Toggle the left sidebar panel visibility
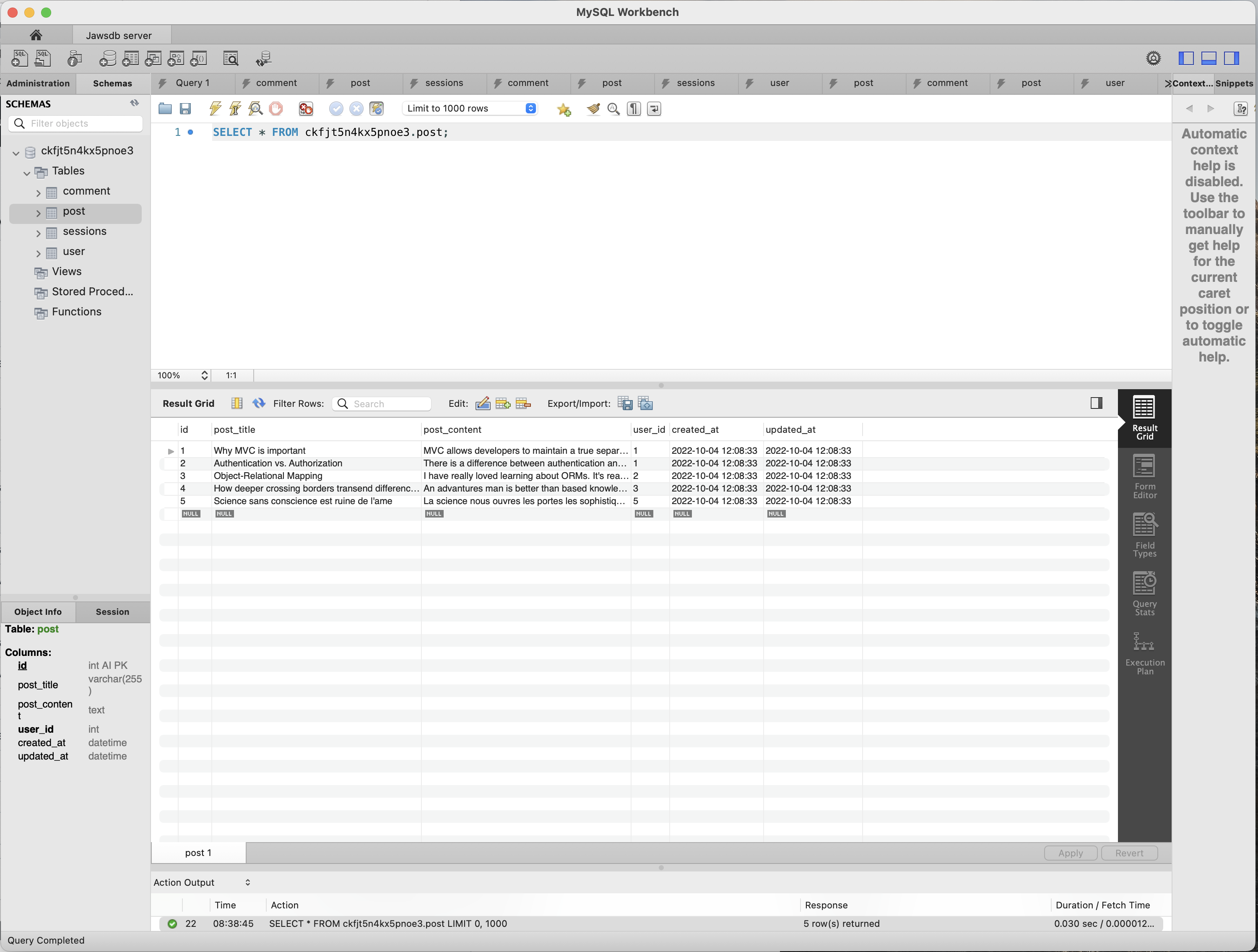Screen dimensions: 1258x952 click(1186, 58)
